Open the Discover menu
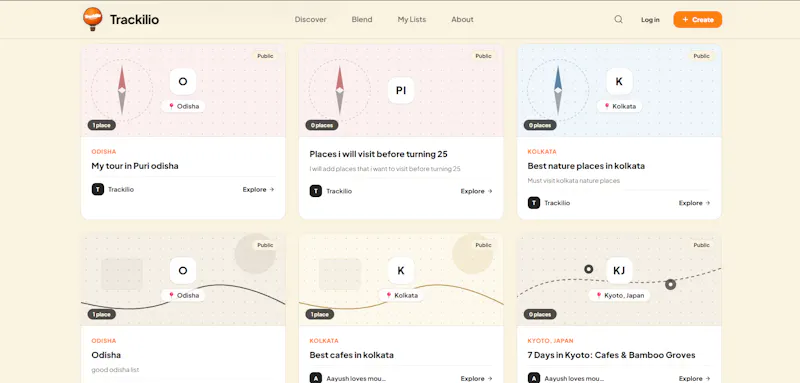This screenshot has width=800, height=383. (x=310, y=19)
